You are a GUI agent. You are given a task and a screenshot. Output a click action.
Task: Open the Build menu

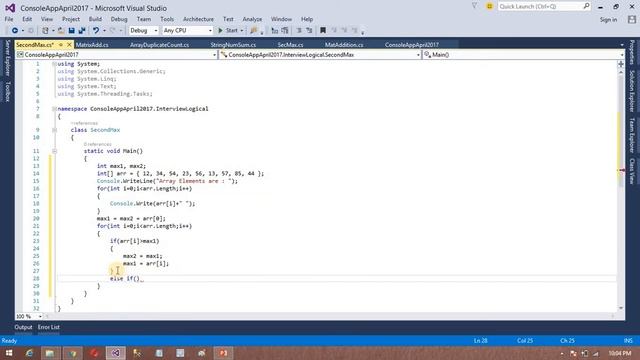pyautogui.click(x=95, y=19)
